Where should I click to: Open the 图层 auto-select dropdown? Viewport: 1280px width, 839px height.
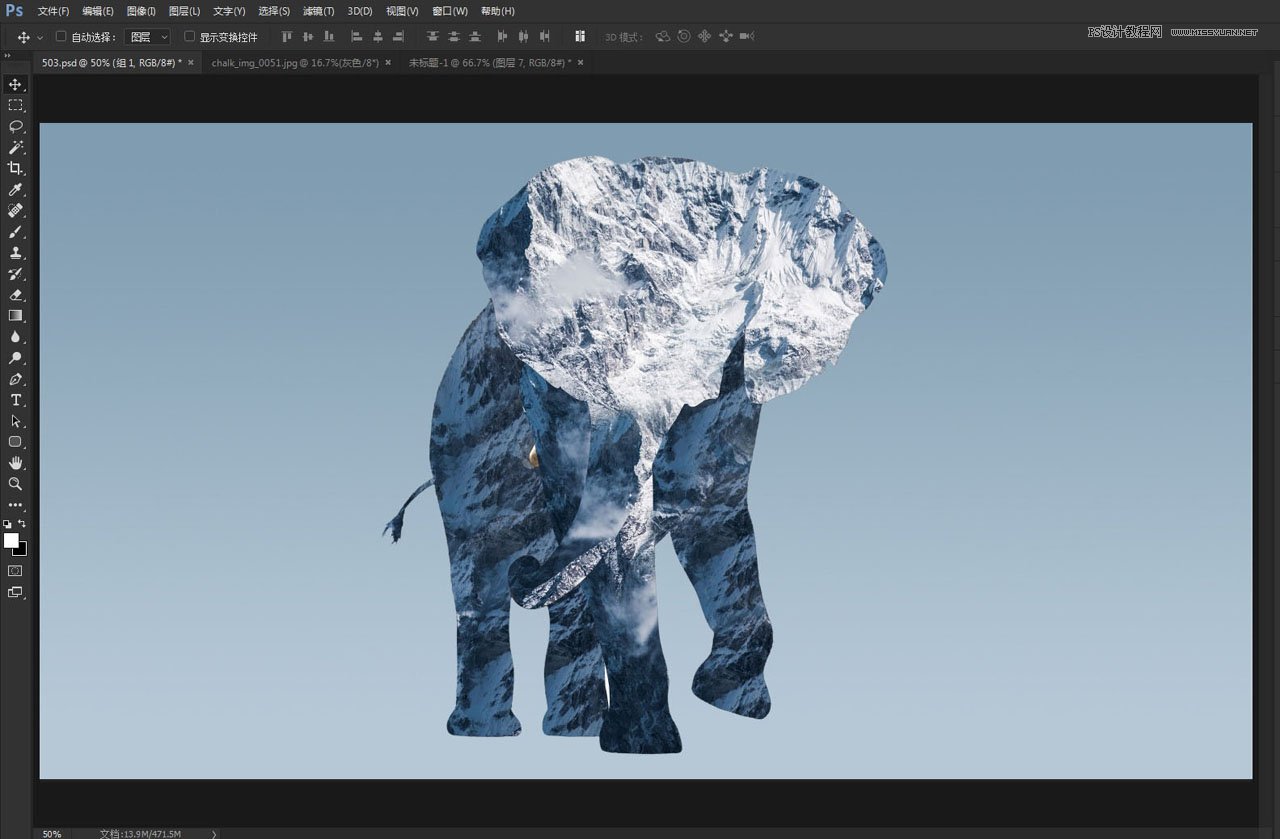click(x=149, y=37)
